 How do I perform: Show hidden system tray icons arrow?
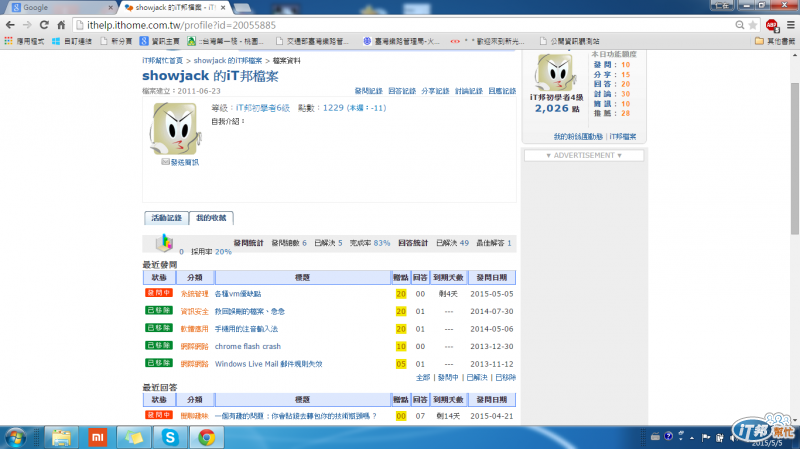coord(692,438)
